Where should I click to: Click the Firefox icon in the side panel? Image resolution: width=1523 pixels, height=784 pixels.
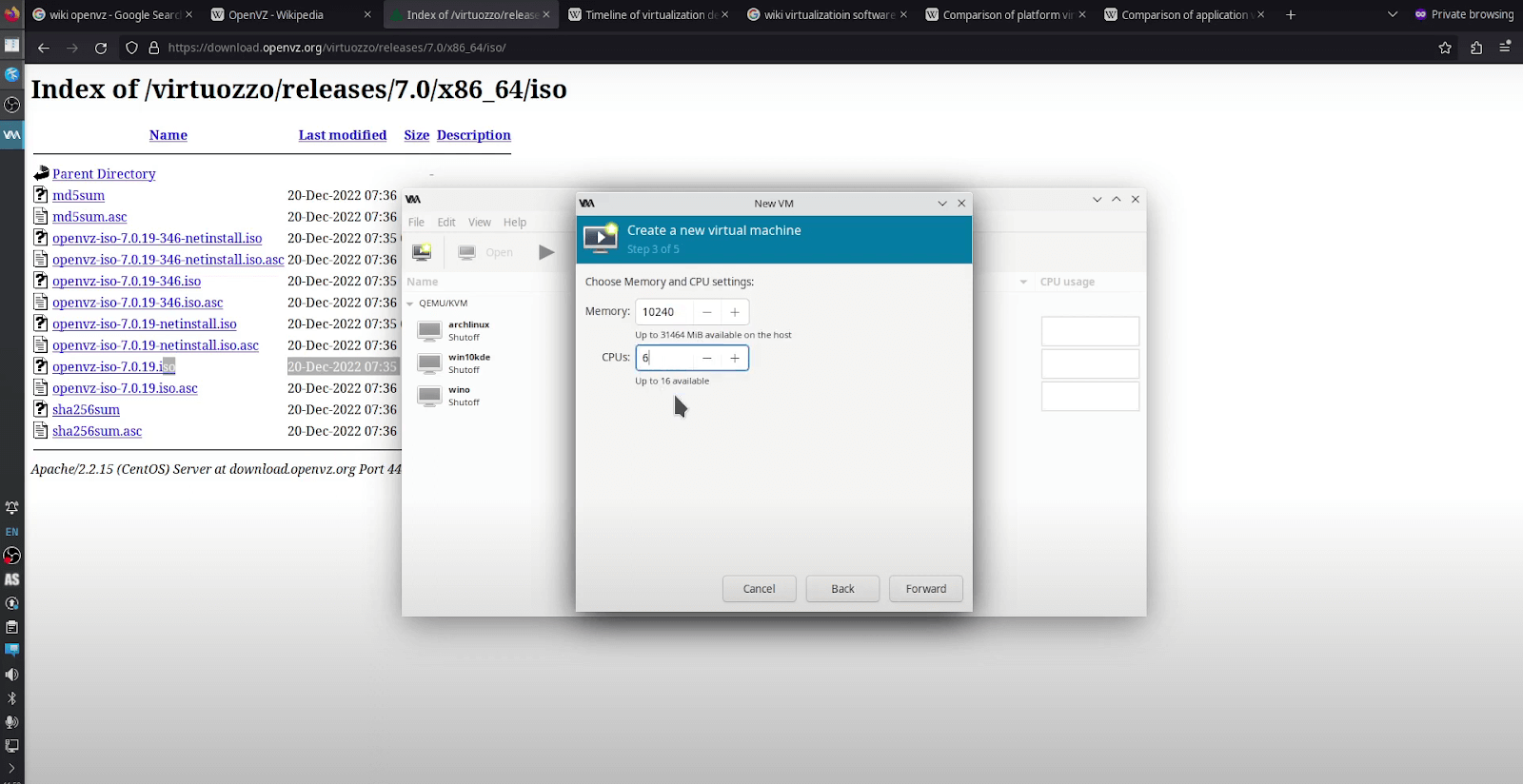[x=11, y=13]
